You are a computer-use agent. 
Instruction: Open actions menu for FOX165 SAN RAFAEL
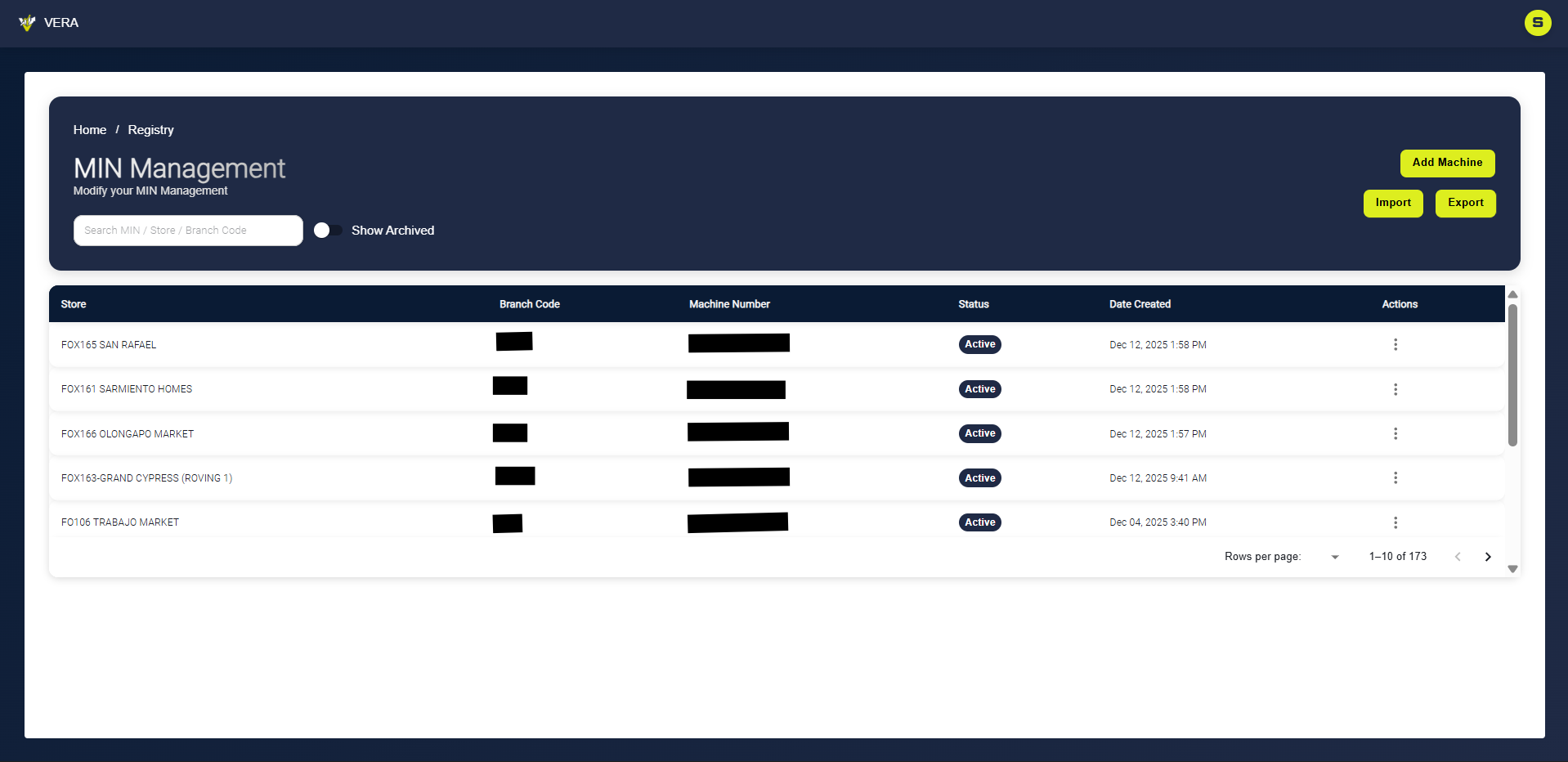click(1396, 344)
